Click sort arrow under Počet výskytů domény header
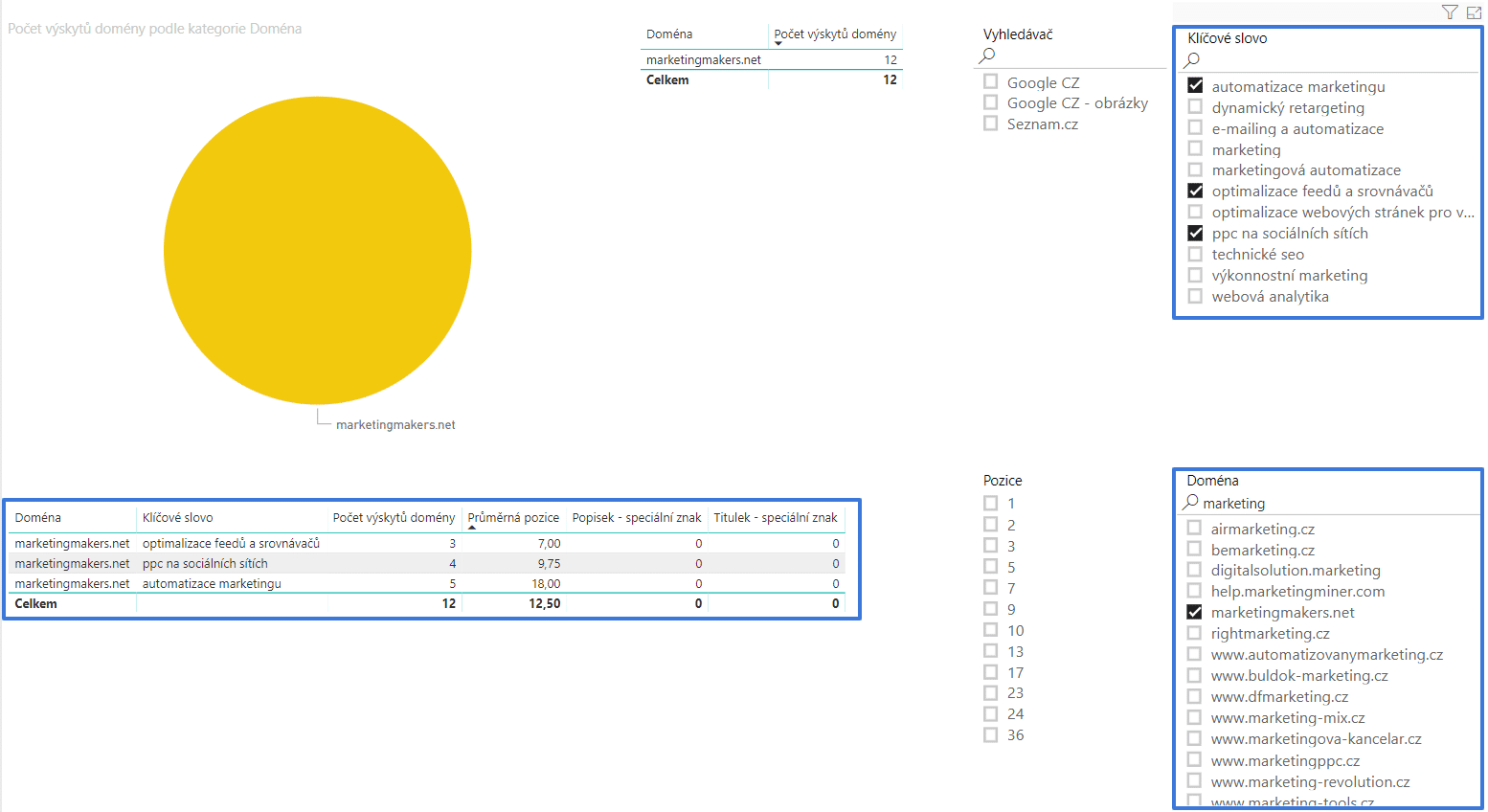The image size is (1488, 812). point(778,43)
